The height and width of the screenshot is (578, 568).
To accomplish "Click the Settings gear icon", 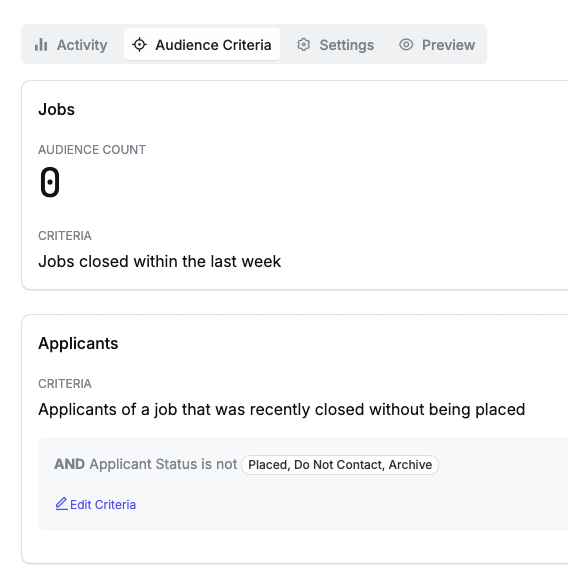I will coord(304,45).
